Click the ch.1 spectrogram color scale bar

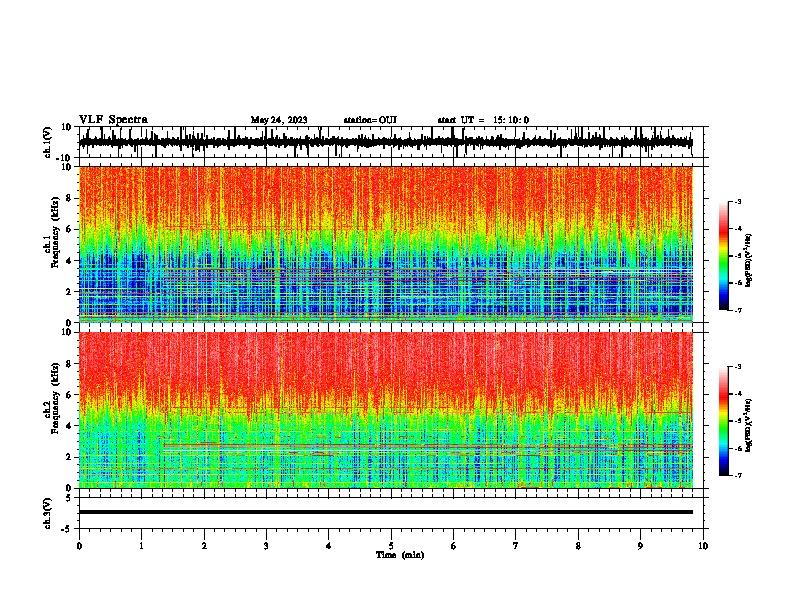pyautogui.click(x=723, y=256)
